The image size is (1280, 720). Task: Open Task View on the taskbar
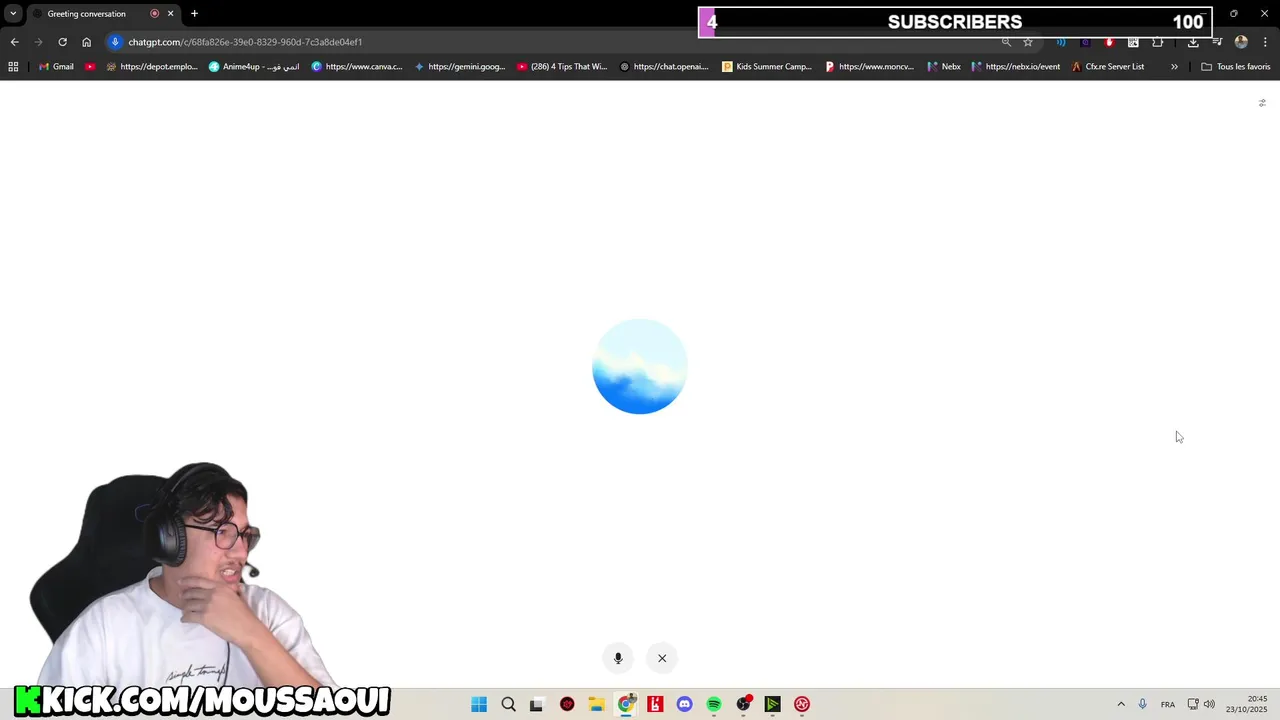click(x=537, y=704)
